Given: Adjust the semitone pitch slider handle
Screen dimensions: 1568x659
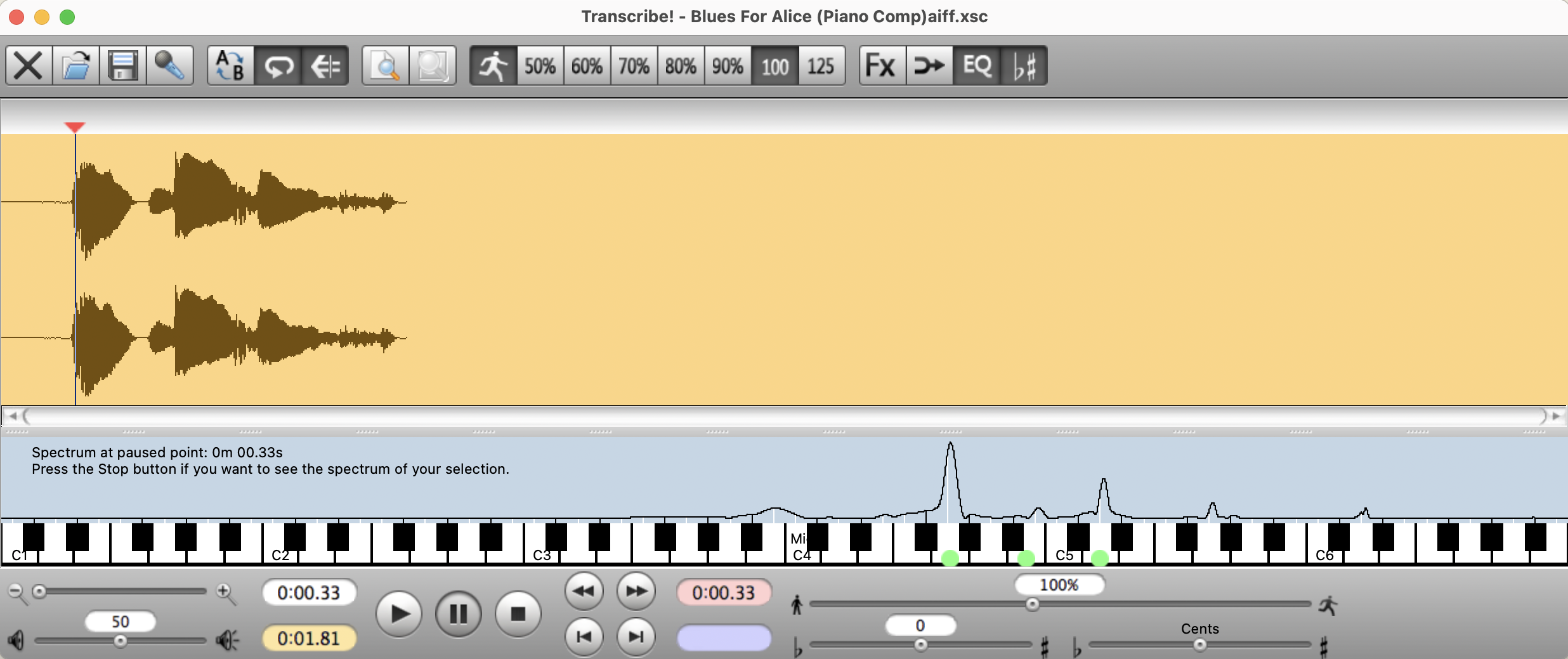Looking at the screenshot, I should click(x=921, y=645).
